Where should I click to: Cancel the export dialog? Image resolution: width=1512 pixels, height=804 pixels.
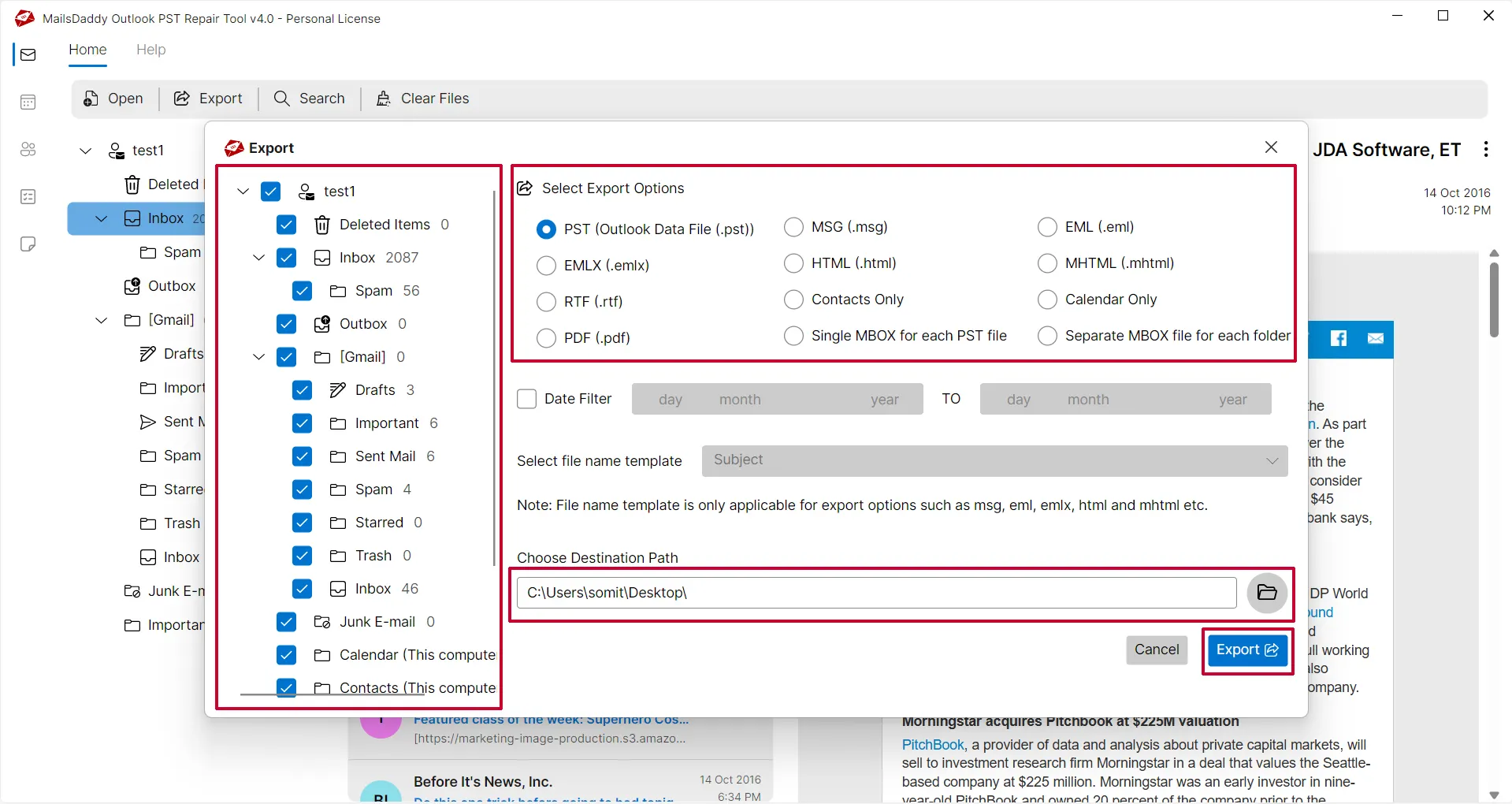(1157, 650)
